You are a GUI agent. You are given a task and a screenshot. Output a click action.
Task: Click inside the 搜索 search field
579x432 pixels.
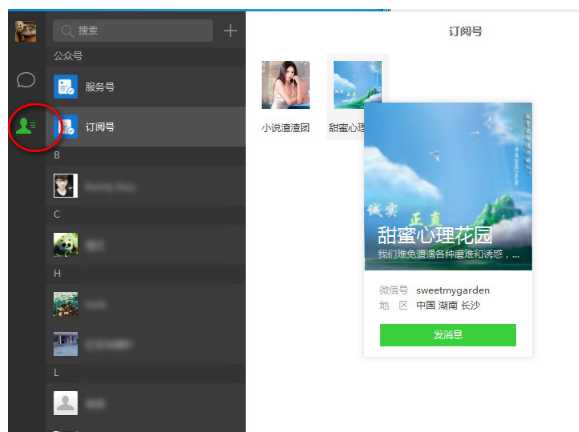click(x=133, y=31)
